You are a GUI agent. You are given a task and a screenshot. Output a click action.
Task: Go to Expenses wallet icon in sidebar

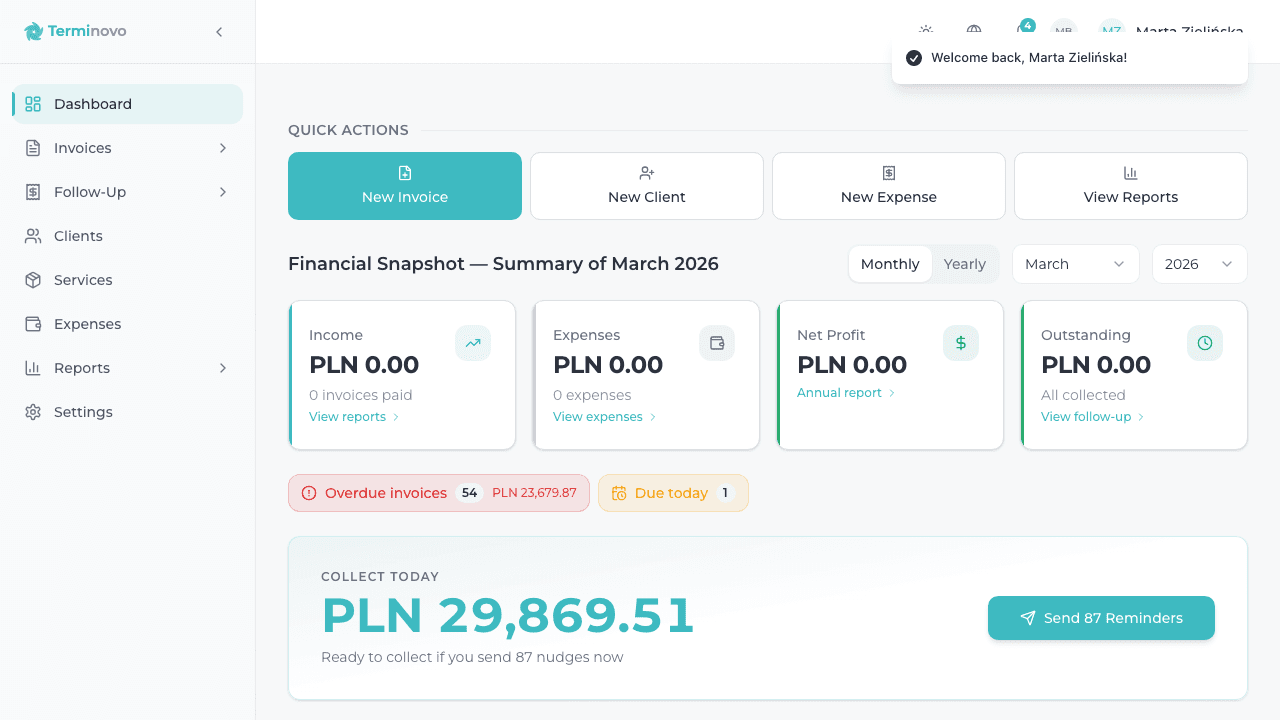[33, 324]
